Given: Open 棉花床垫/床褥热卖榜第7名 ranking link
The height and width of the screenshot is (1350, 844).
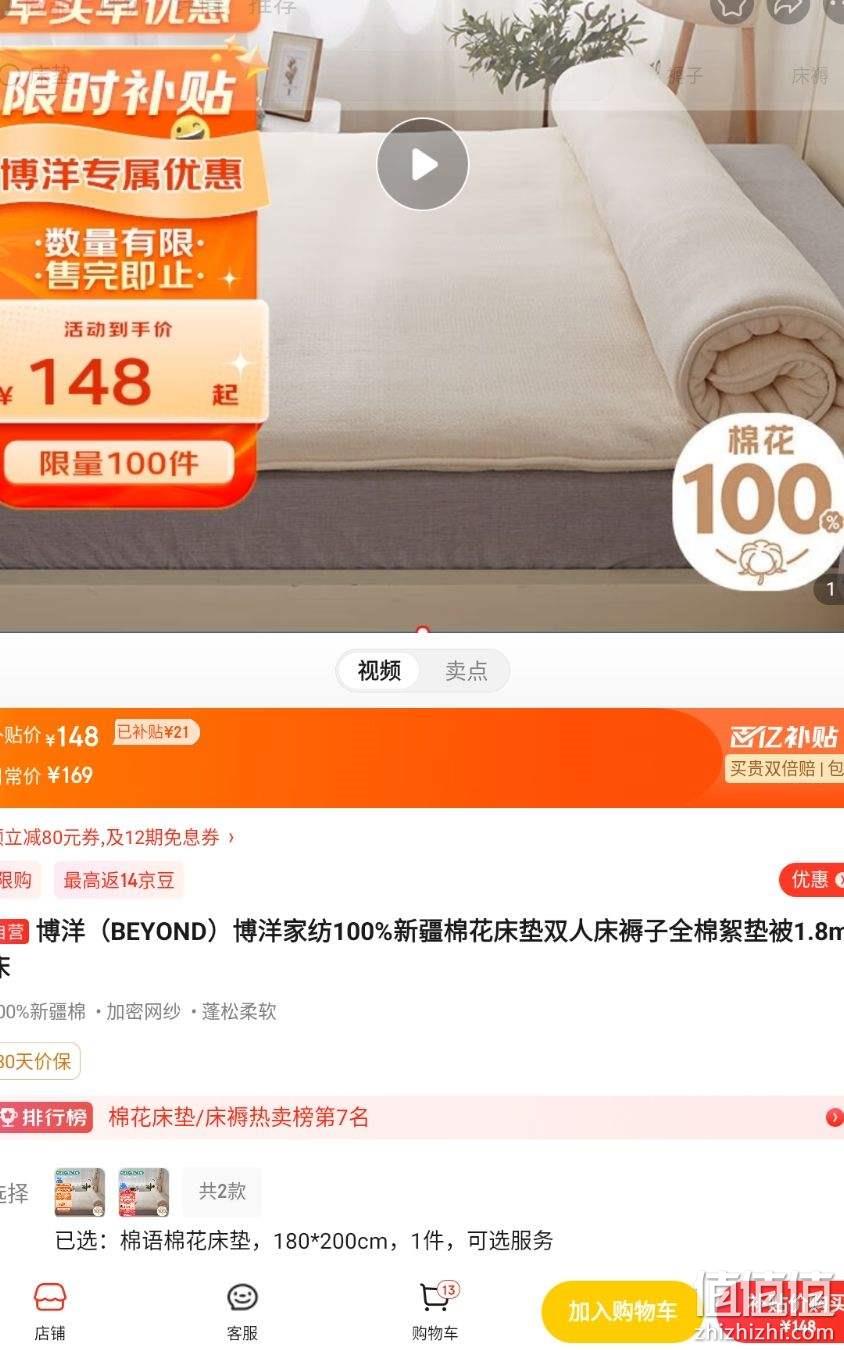Looking at the screenshot, I should click(x=238, y=1117).
